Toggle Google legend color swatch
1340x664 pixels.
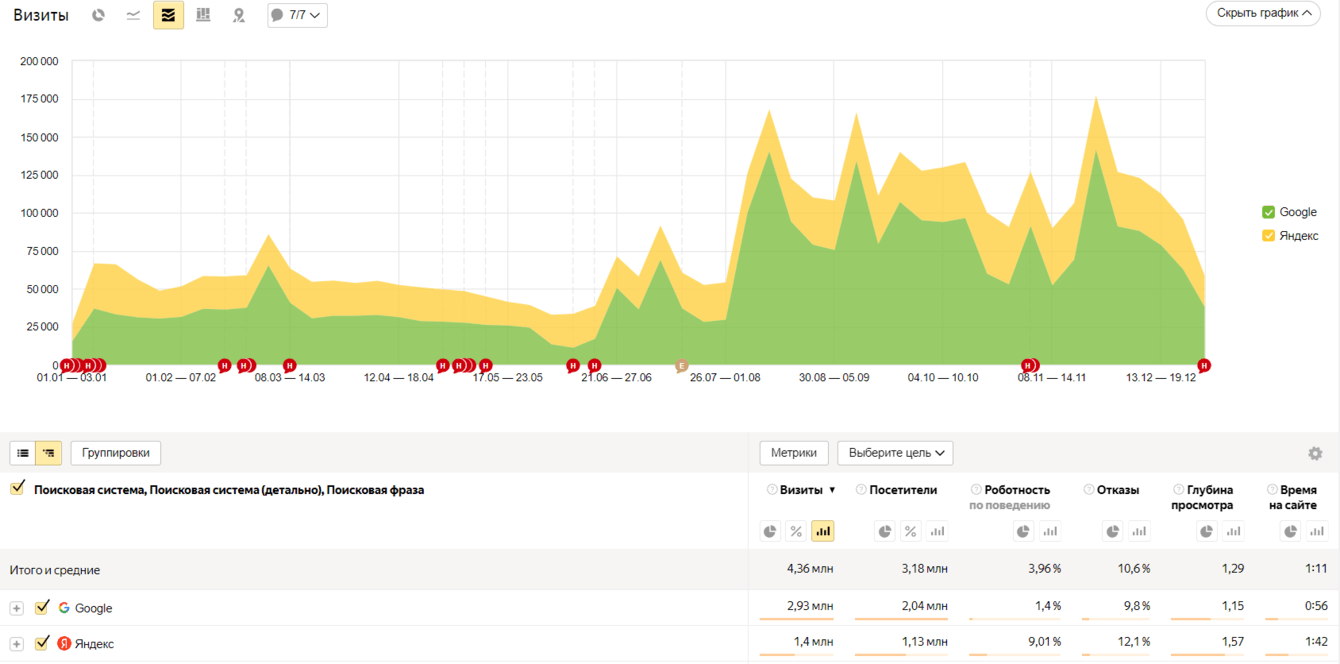click(1268, 212)
